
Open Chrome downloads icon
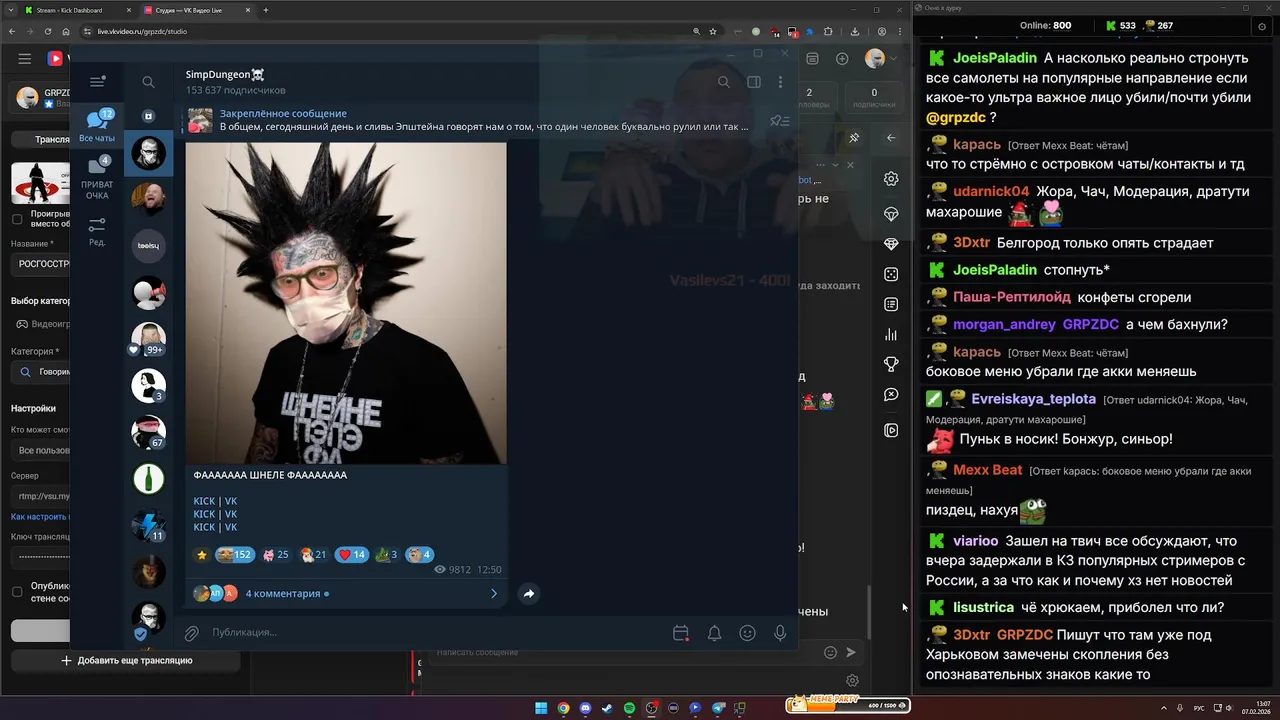pyautogui.click(x=855, y=31)
